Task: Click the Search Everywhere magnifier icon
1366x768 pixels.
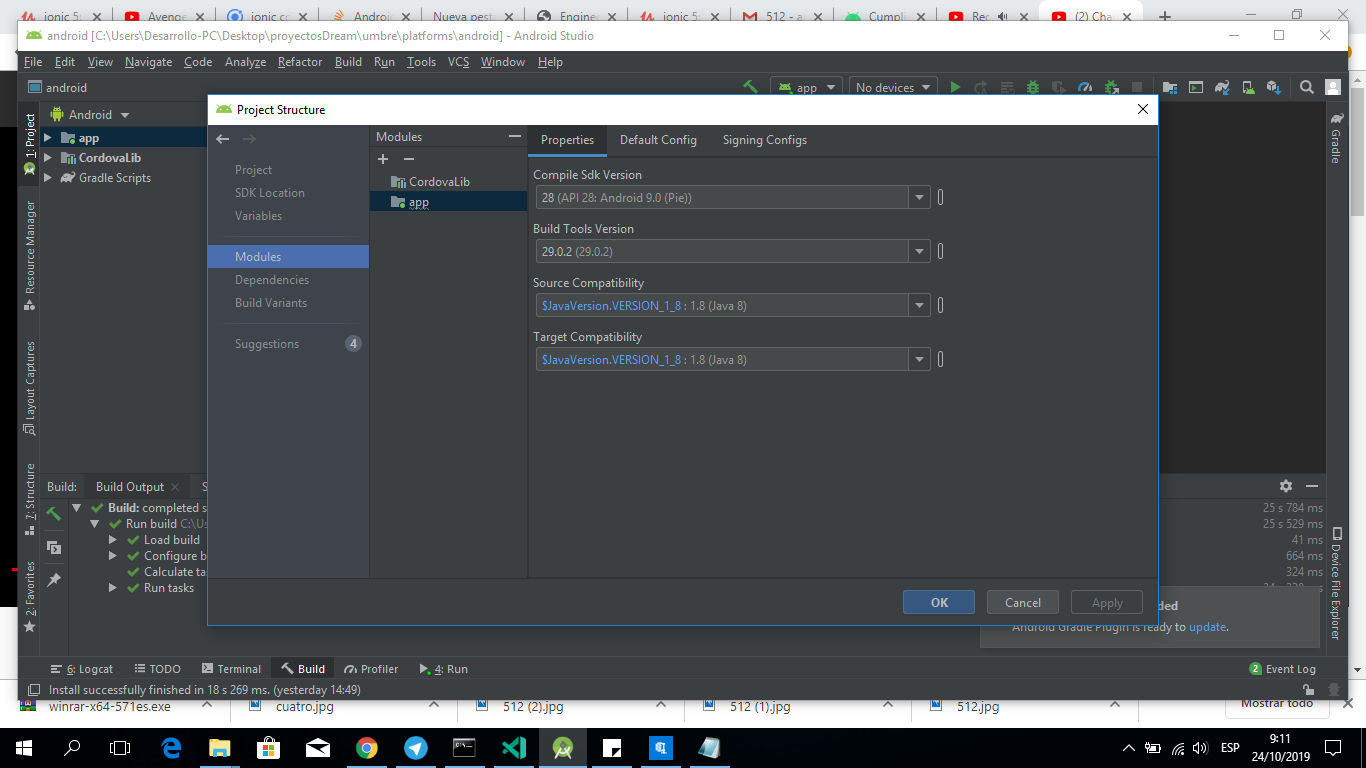Action: coord(1306,87)
